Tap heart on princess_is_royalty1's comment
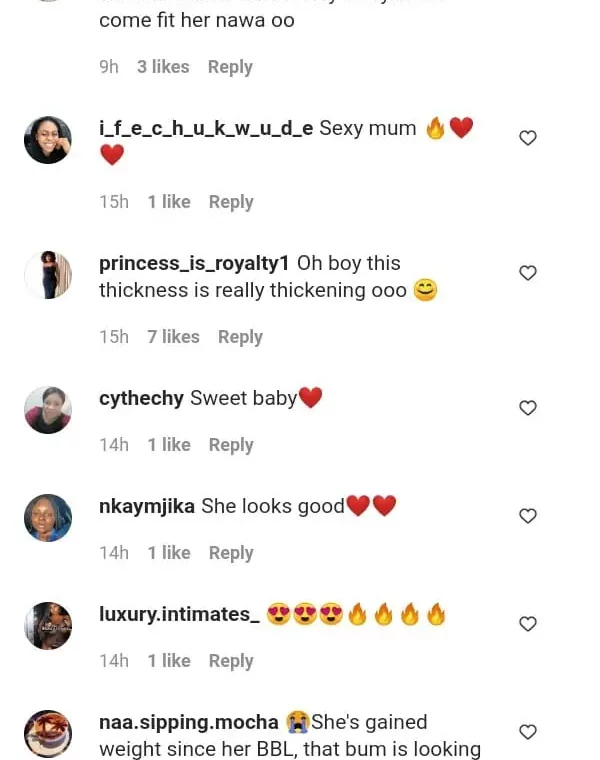 click(528, 273)
